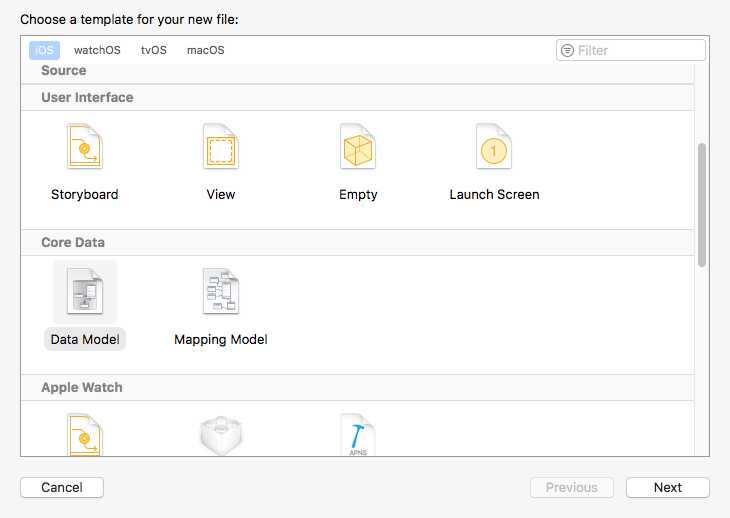Pick the Launch Screen template icon
This screenshot has width=730, height=518.
pyautogui.click(x=494, y=146)
